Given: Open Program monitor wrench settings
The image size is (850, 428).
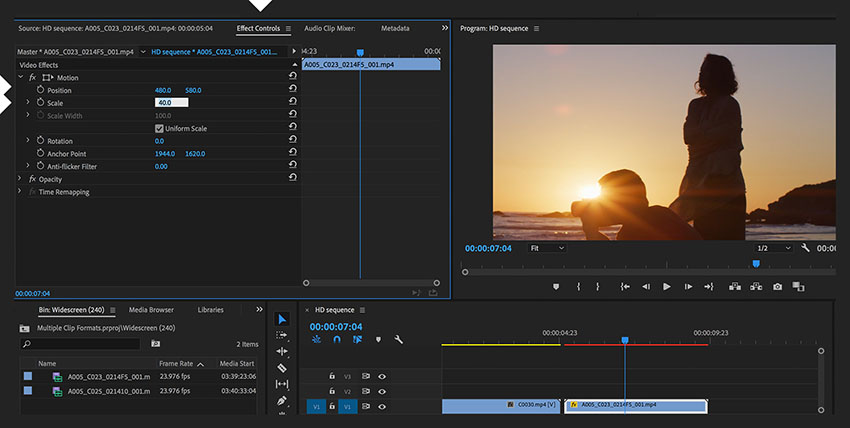Looking at the screenshot, I should click(x=805, y=248).
